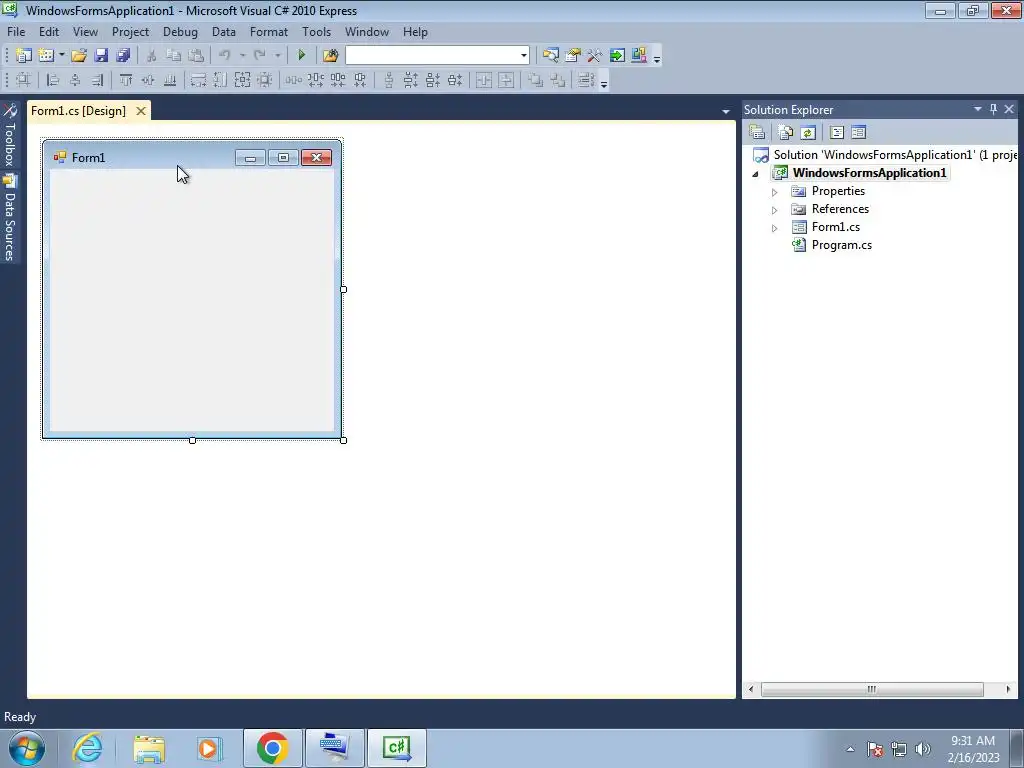1024x768 pixels.
Task: Click the View Code icon in Solution Explorer
Action: tap(837, 133)
